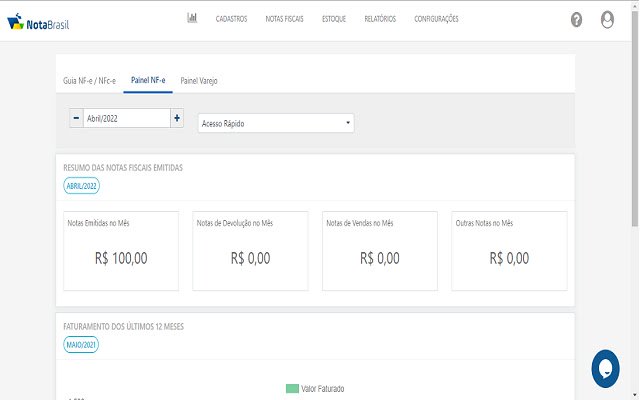Open the Notas Fiscais menu
640x400 pixels.
click(x=284, y=19)
